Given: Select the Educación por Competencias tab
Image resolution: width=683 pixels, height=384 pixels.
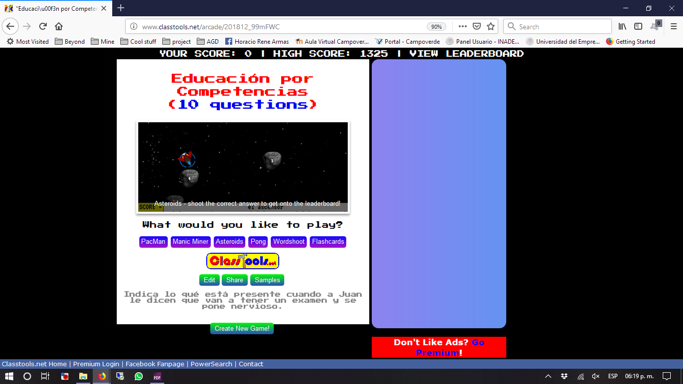Looking at the screenshot, I should coord(56,8).
